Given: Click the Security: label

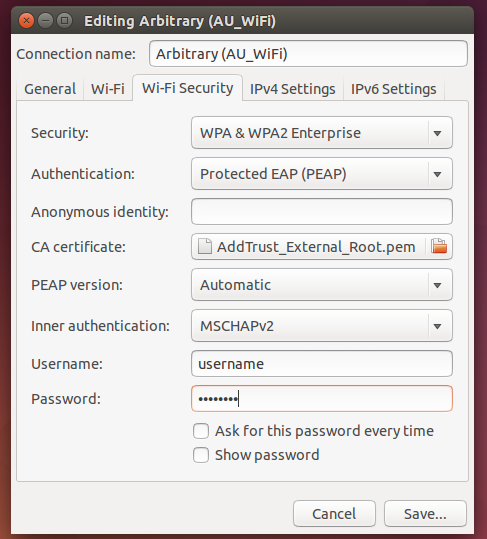Looking at the screenshot, I should [60, 133].
